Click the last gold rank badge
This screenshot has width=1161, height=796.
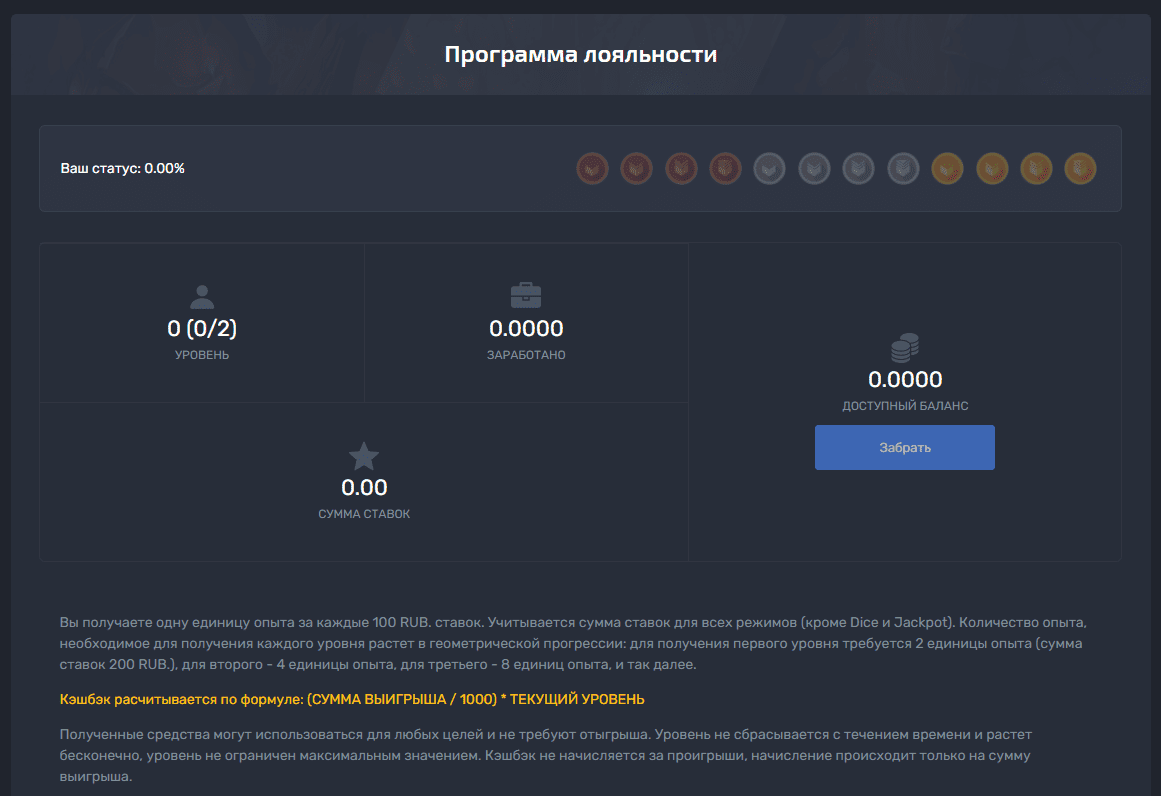click(1080, 168)
